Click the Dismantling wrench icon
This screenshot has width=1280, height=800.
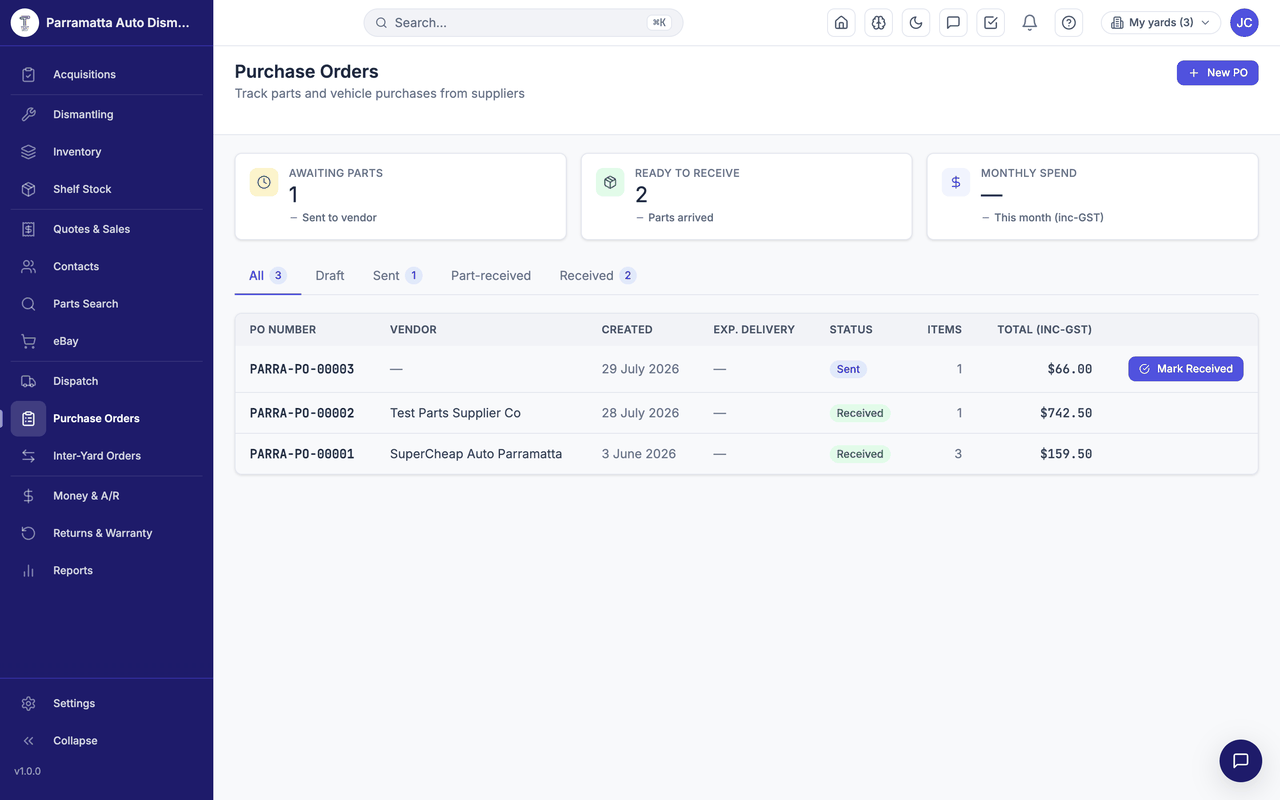28,114
